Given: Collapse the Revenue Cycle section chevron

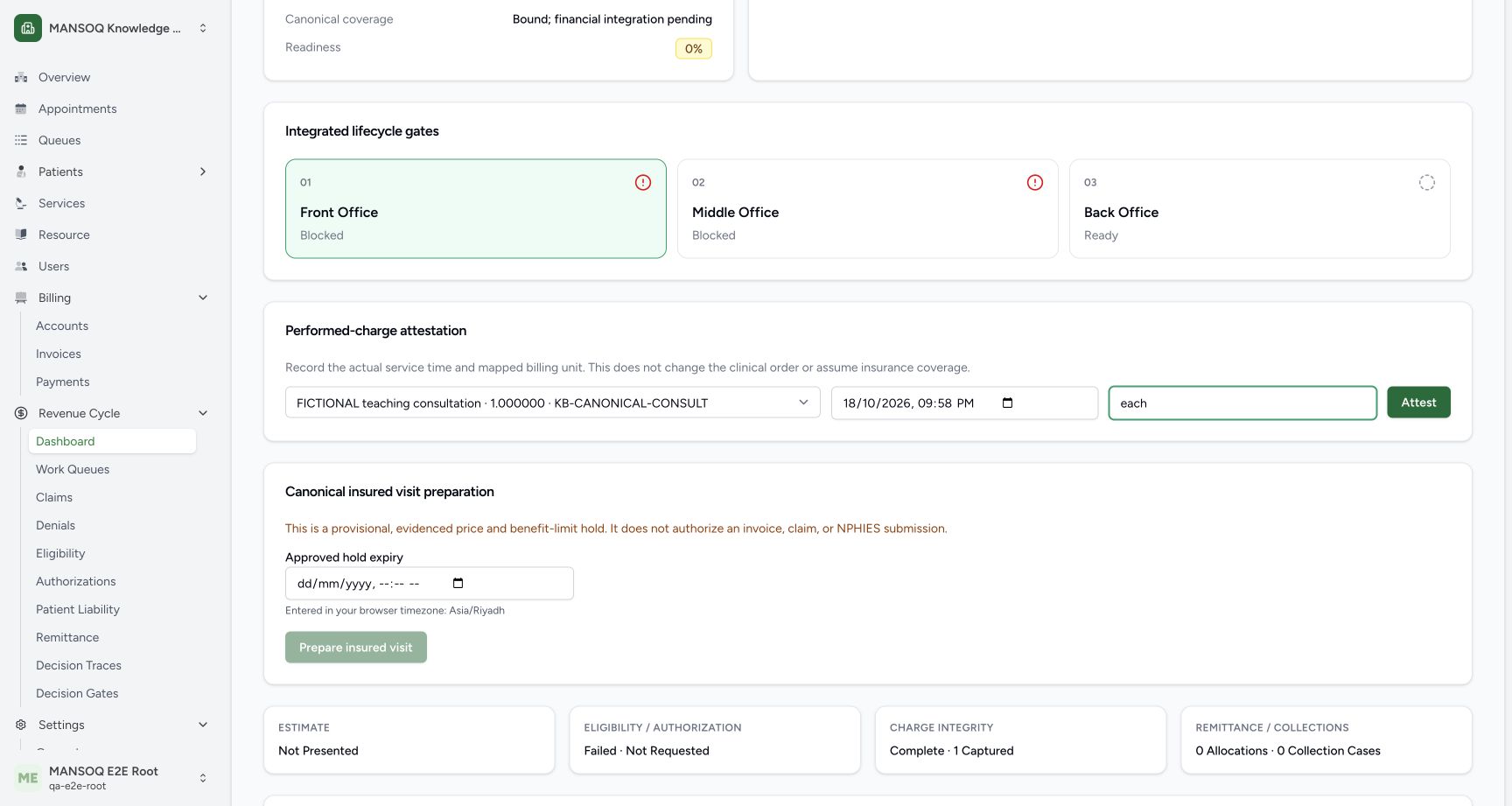Looking at the screenshot, I should 203,413.
